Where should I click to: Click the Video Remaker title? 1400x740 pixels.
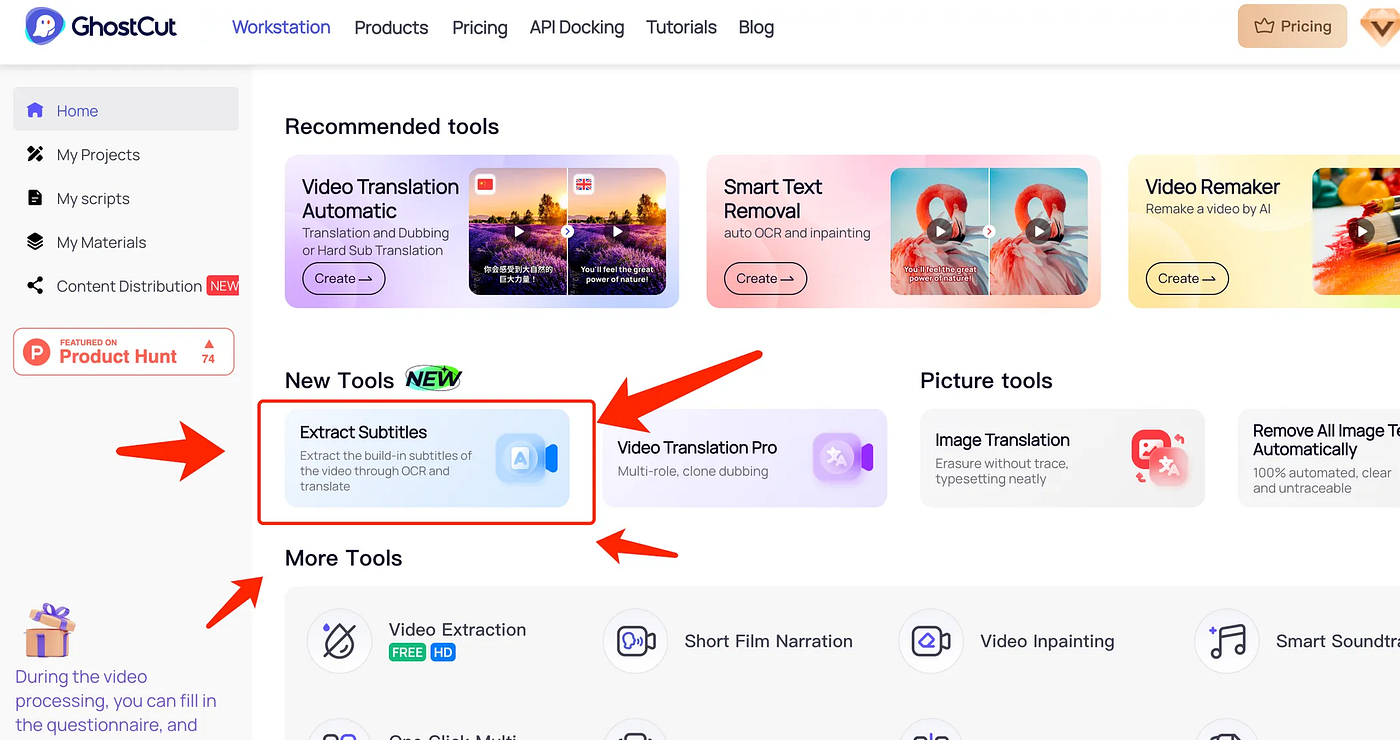point(1212,187)
